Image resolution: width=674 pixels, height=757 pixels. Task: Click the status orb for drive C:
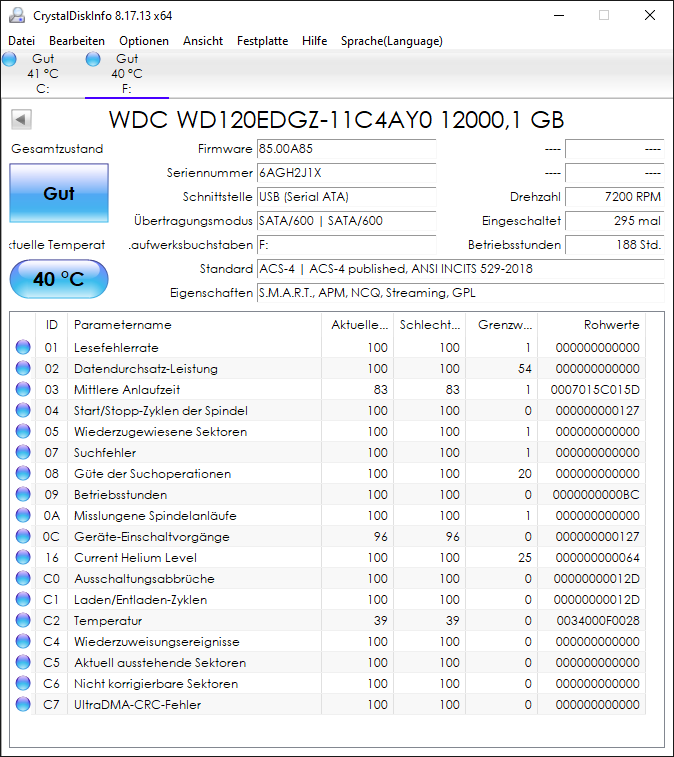[9, 59]
